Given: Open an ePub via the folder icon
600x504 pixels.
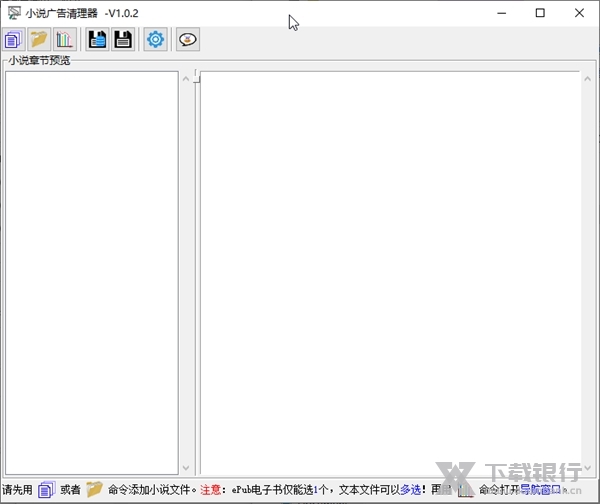Looking at the screenshot, I should (x=39, y=40).
